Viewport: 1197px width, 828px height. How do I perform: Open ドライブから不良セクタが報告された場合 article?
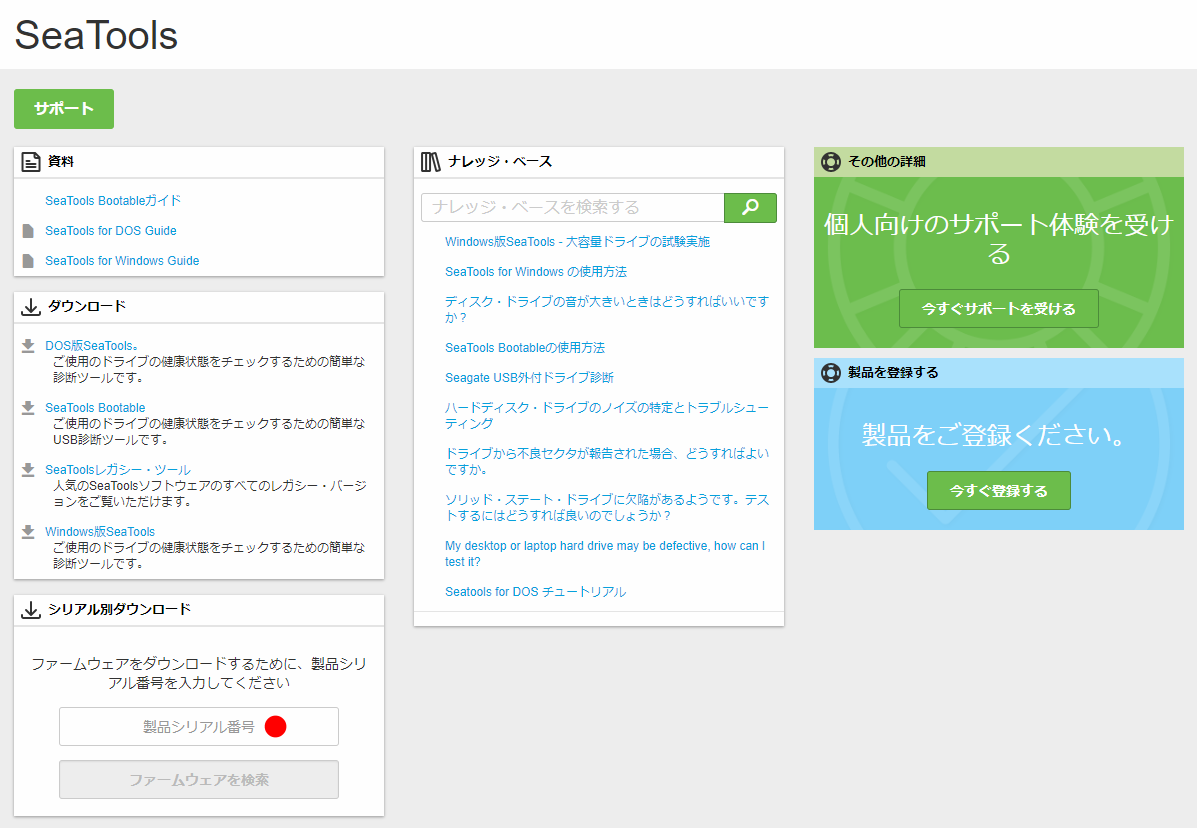pos(607,462)
